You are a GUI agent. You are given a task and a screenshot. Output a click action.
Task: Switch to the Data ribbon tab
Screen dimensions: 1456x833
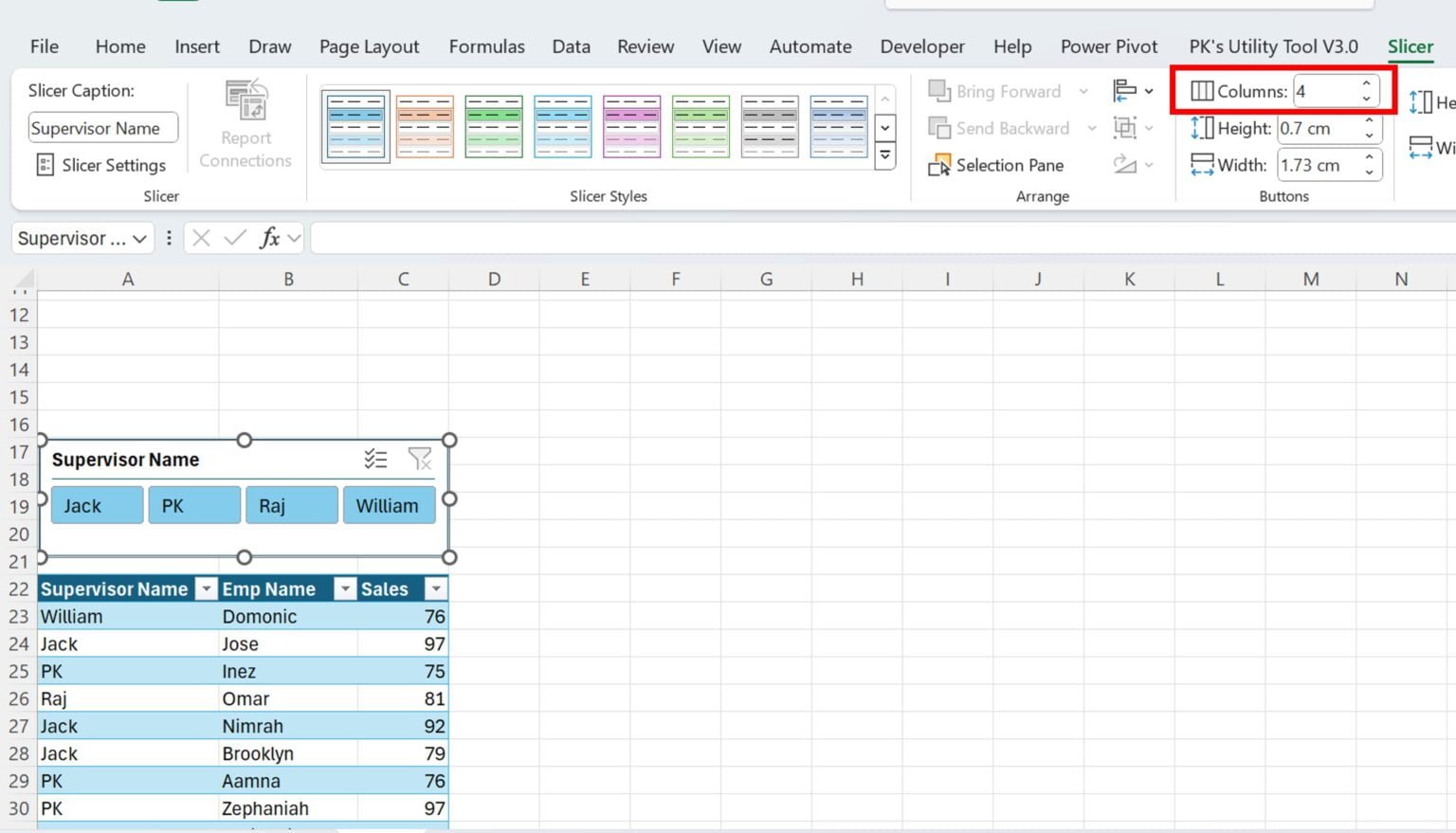click(x=571, y=45)
